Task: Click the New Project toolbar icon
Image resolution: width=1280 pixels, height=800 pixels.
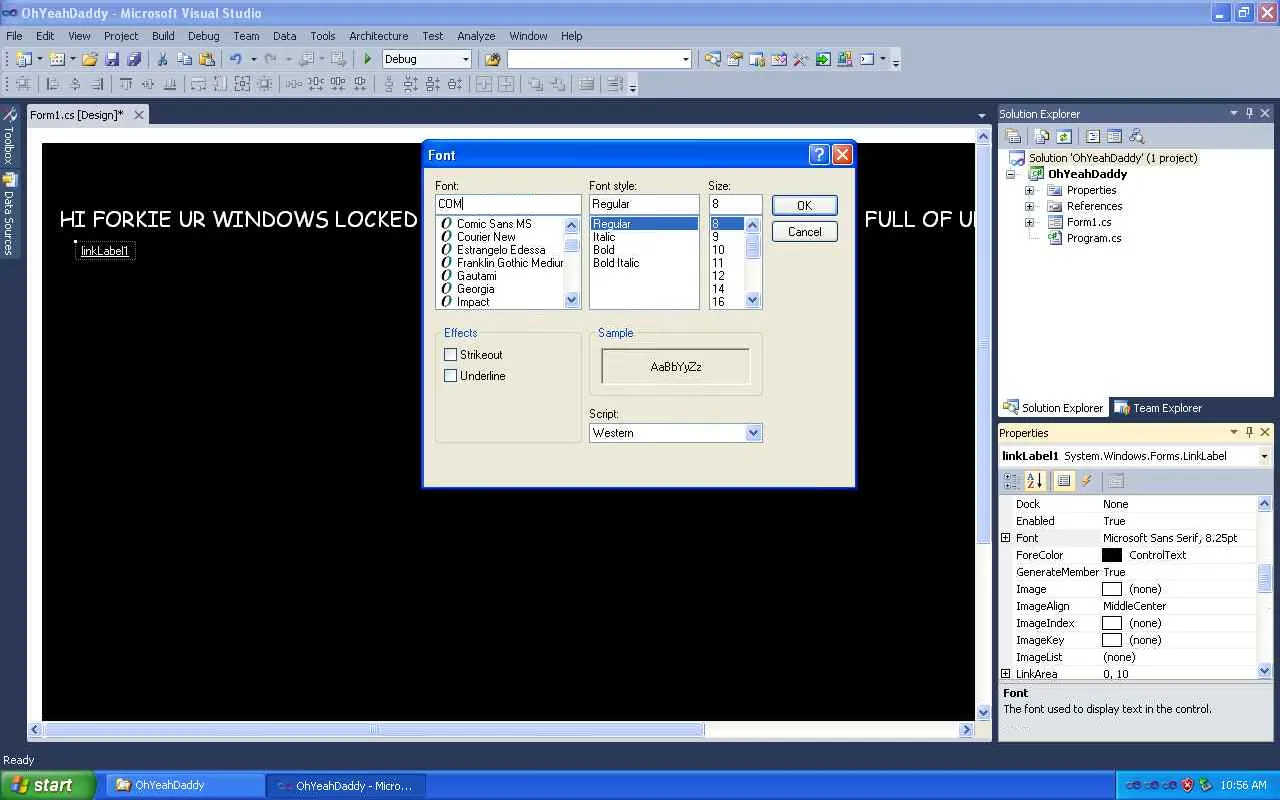Action: (23, 60)
